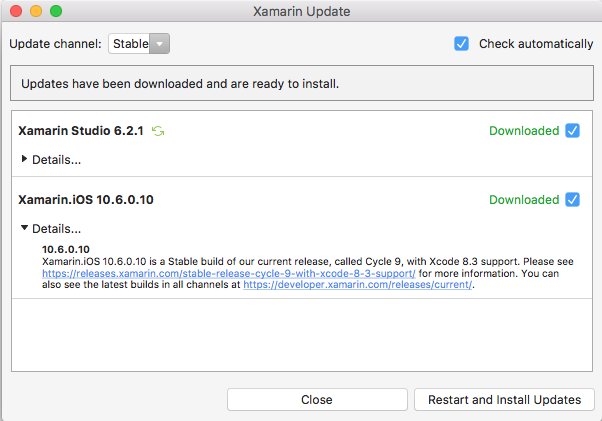Click Downloaded status for Xamarin Studio
602x421 pixels.
524,131
